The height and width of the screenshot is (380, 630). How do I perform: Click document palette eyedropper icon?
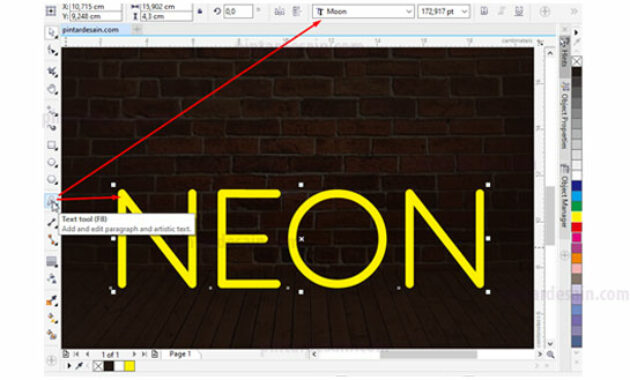point(80,366)
